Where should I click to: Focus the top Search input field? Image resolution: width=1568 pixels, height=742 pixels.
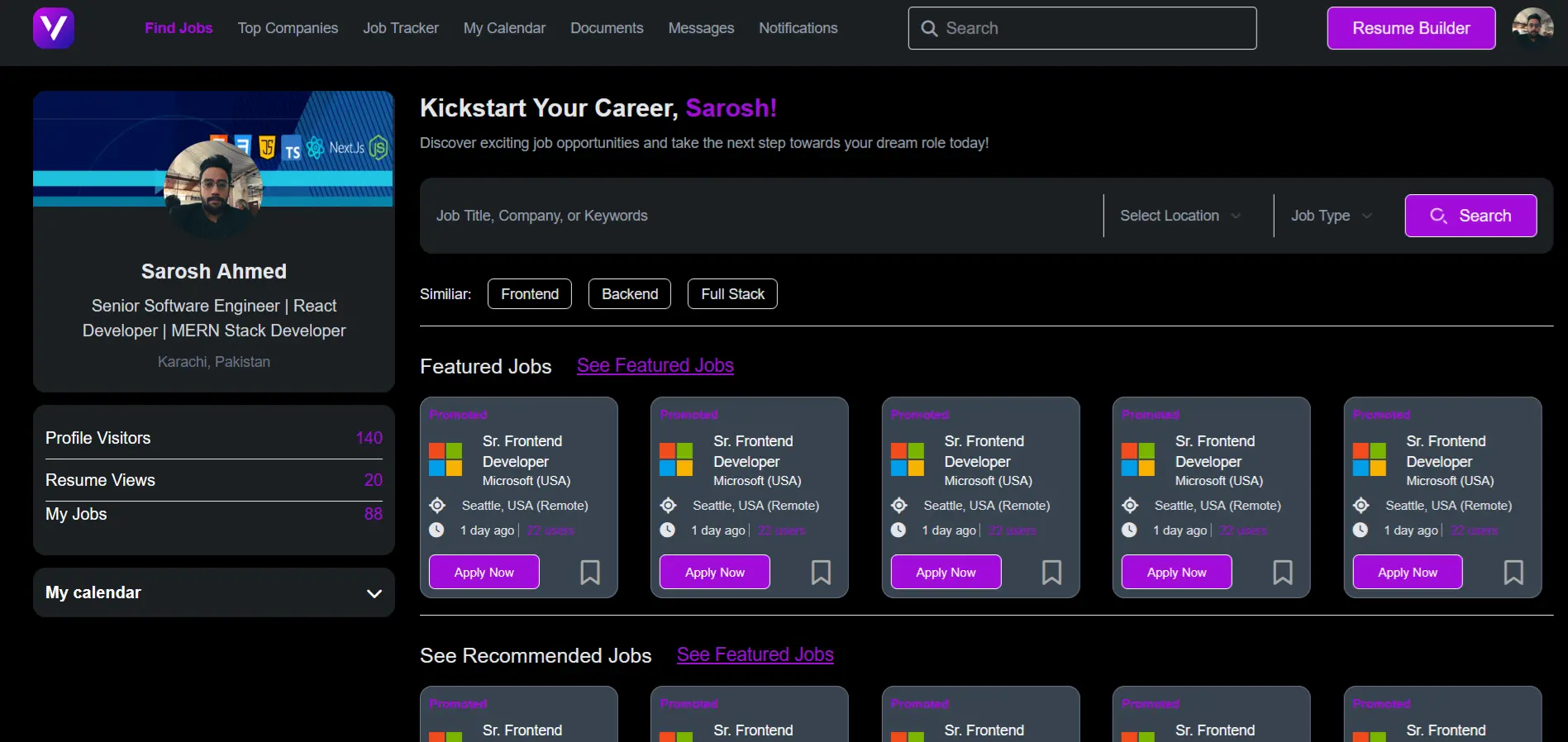pos(1082,28)
